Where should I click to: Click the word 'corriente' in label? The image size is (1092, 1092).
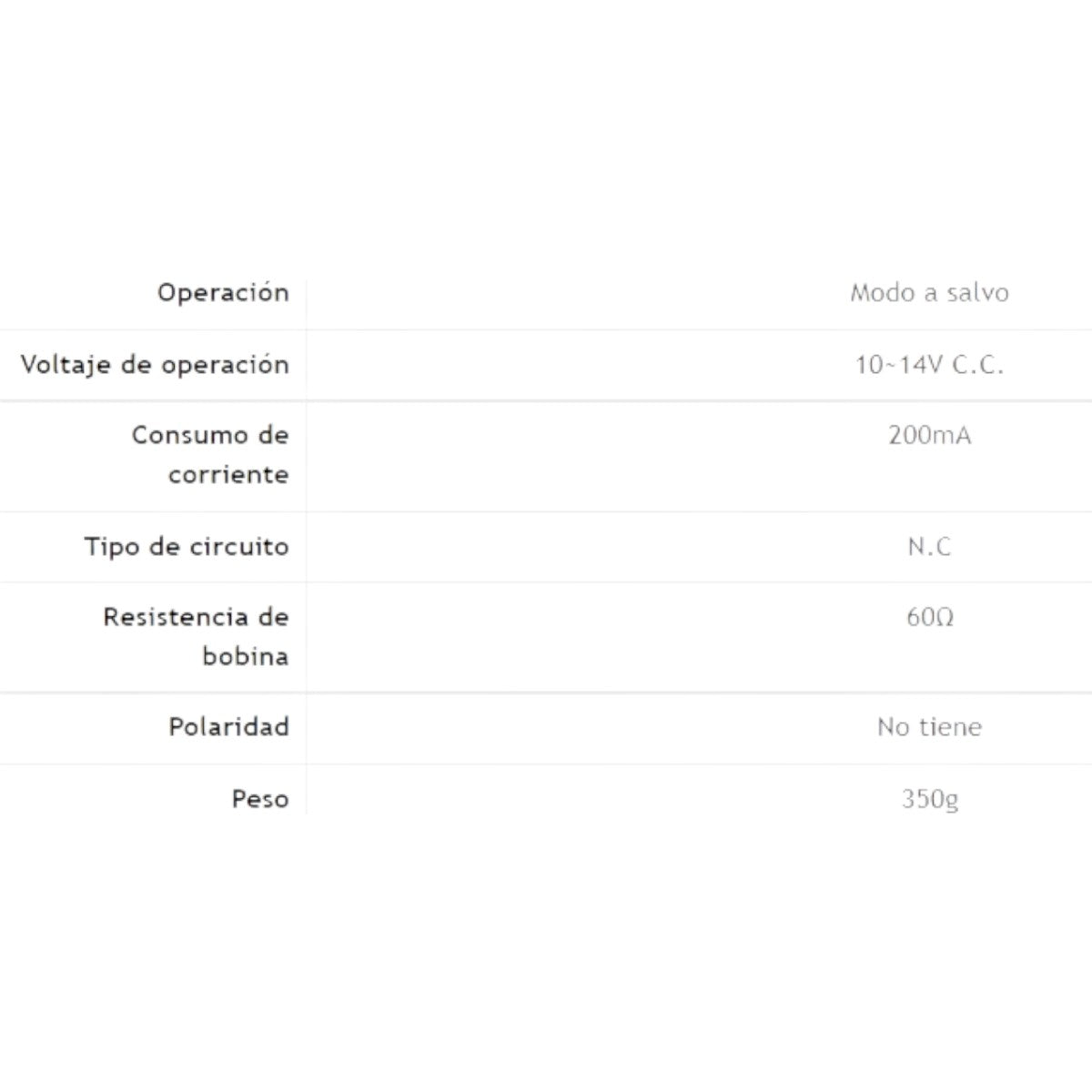click(x=228, y=474)
